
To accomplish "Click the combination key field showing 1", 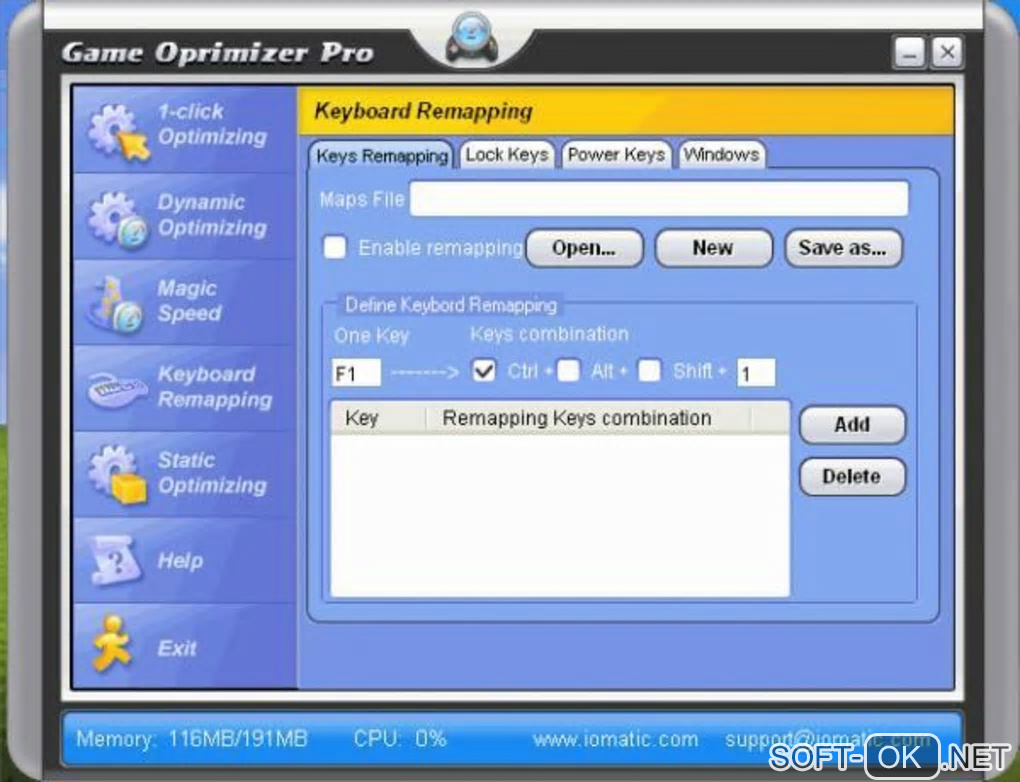I will click(756, 373).
